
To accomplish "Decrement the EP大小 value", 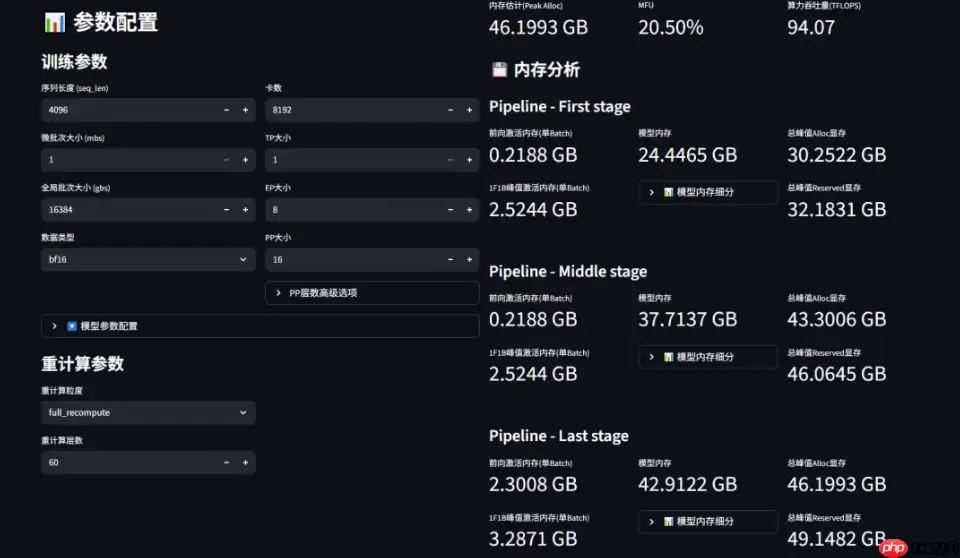I will 450,210.
